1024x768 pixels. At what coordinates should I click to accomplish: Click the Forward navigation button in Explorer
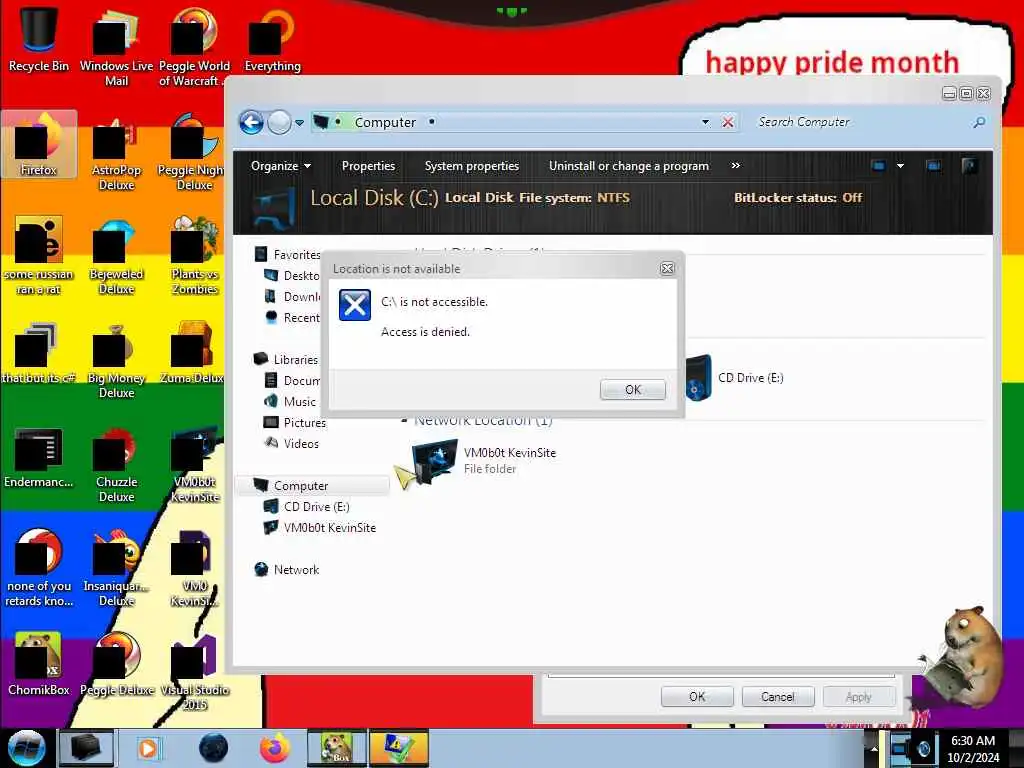click(280, 122)
